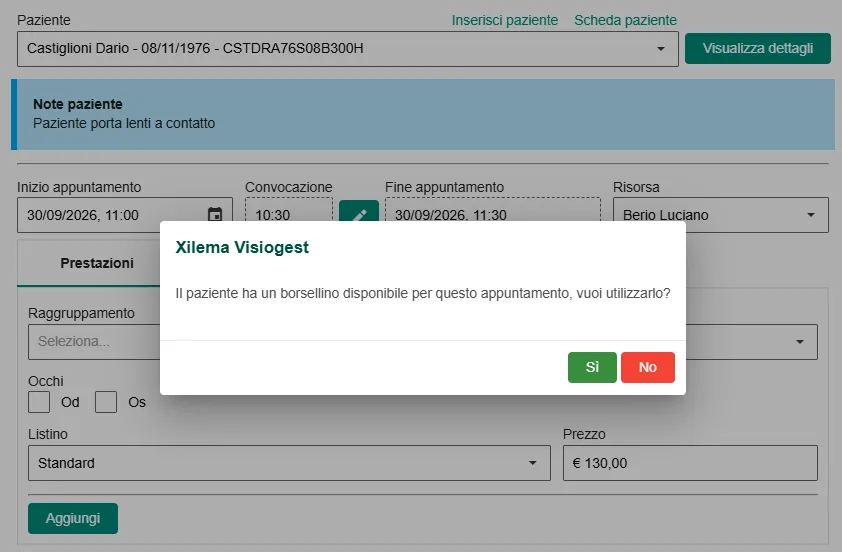Check the Os eye checkbox
Viewport: 842px width, 552px height.
tap(106, 402)
